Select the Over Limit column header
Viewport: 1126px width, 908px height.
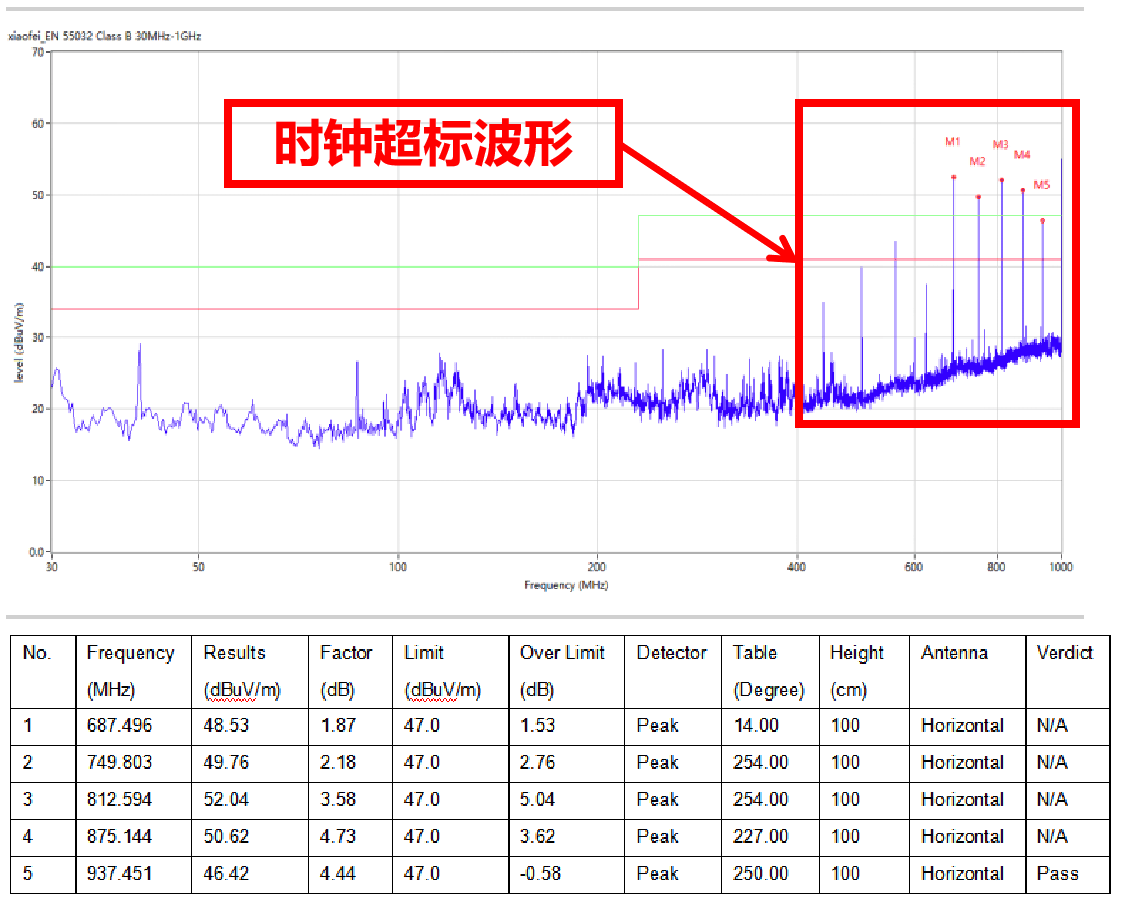coord(562,670)
